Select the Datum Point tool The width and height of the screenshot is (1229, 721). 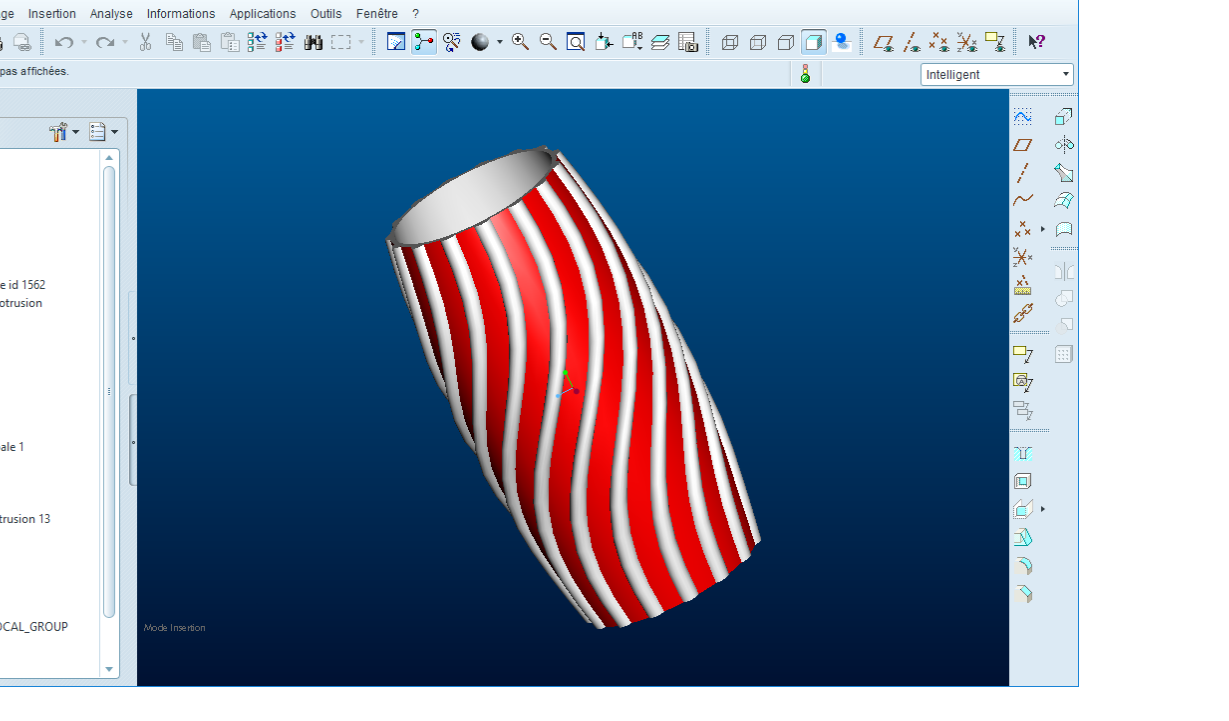click(x=1022, y=229)
